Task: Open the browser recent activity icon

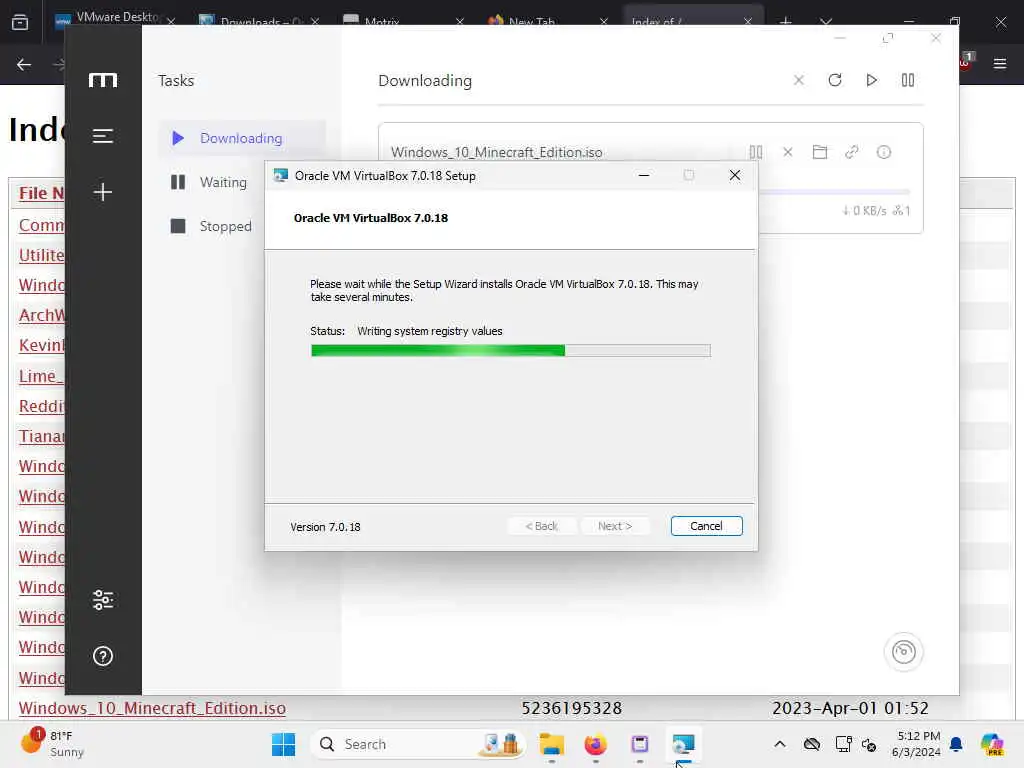Action: [x=20, y=22]
